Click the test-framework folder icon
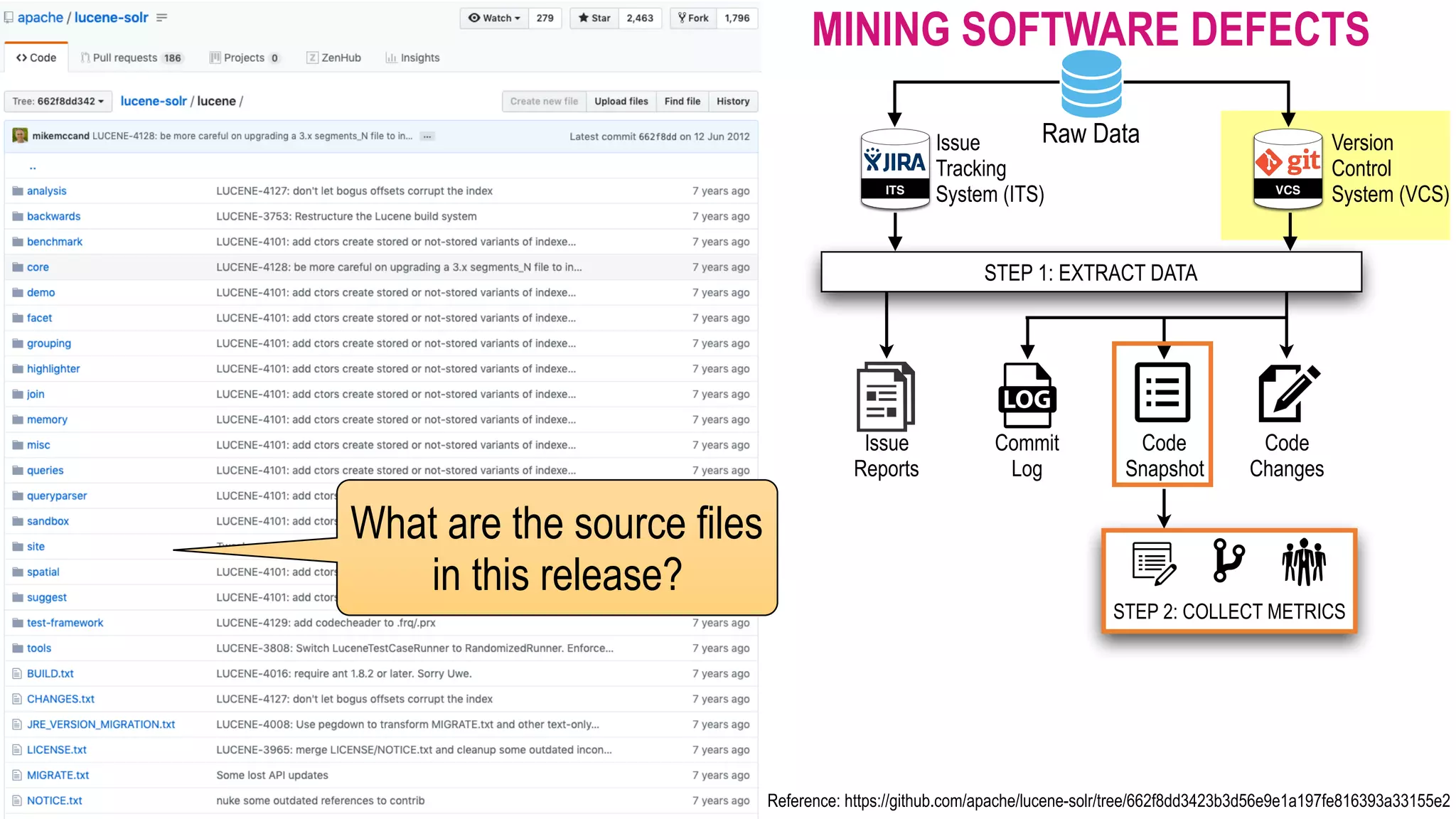The width and height of the screenshot is (1456, 819). tap(18, 623)
